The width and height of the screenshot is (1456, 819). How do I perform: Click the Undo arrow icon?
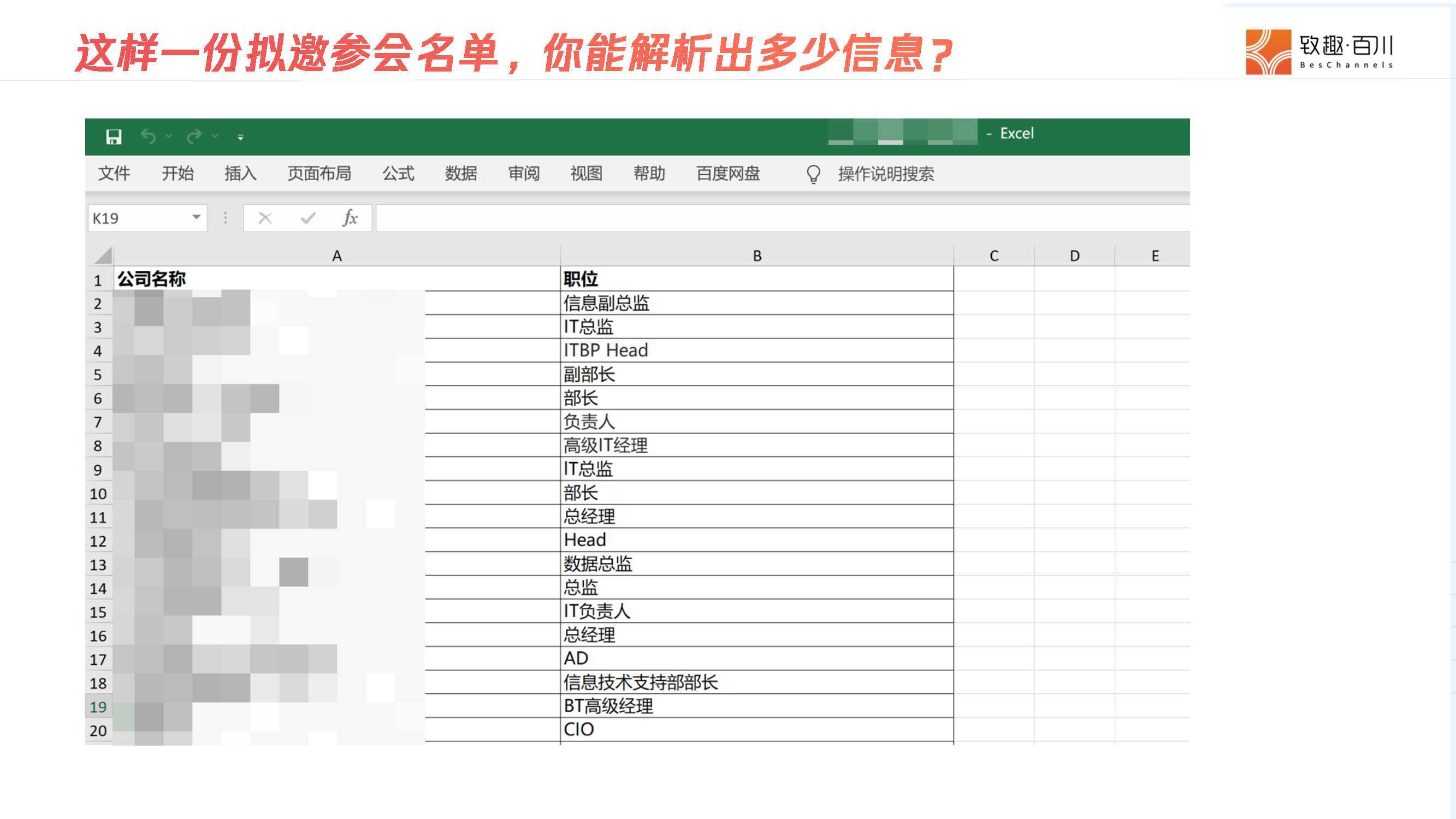pos(148,137)
